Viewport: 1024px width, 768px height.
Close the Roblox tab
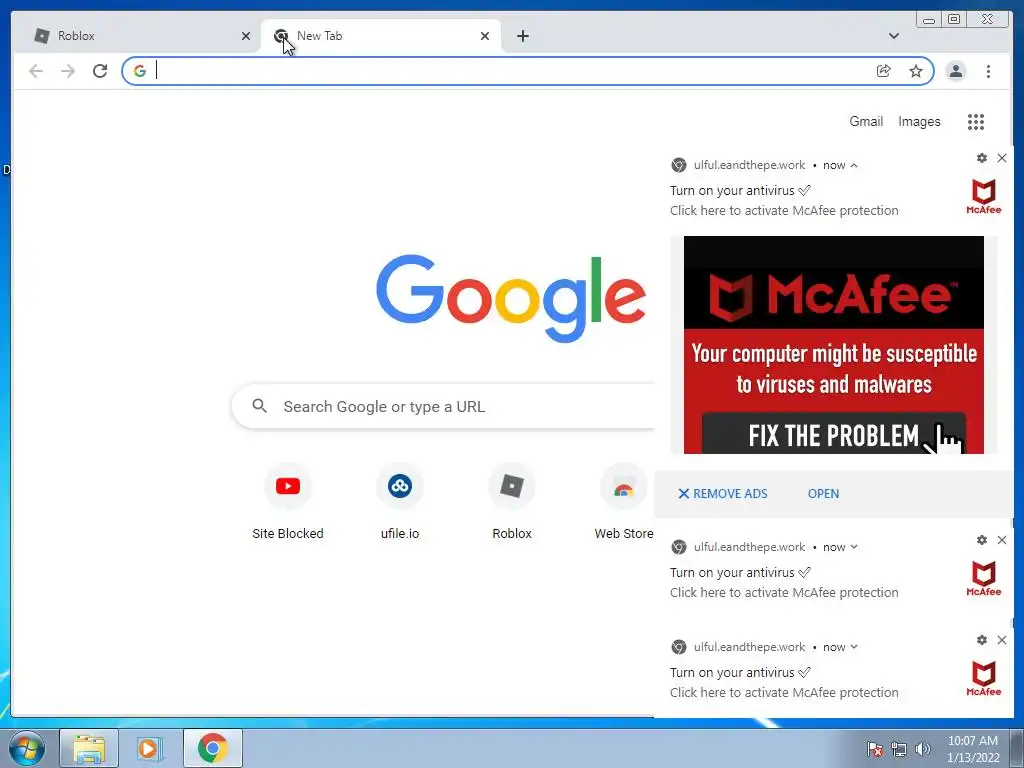(246, 36)
